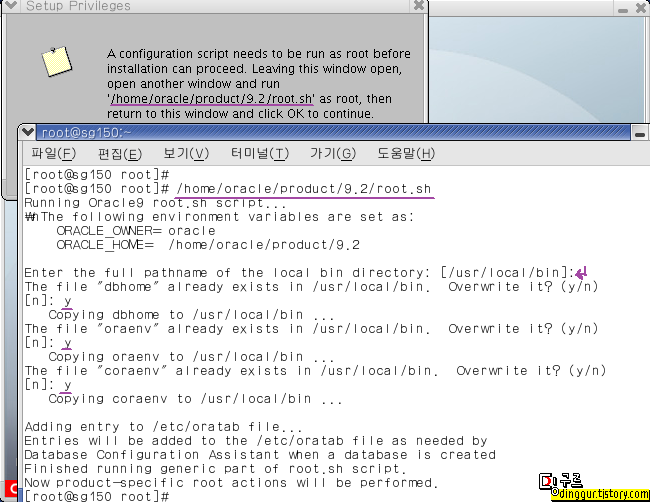
Task: Click the Setup Privileges title bar
Action: (216, 6)
